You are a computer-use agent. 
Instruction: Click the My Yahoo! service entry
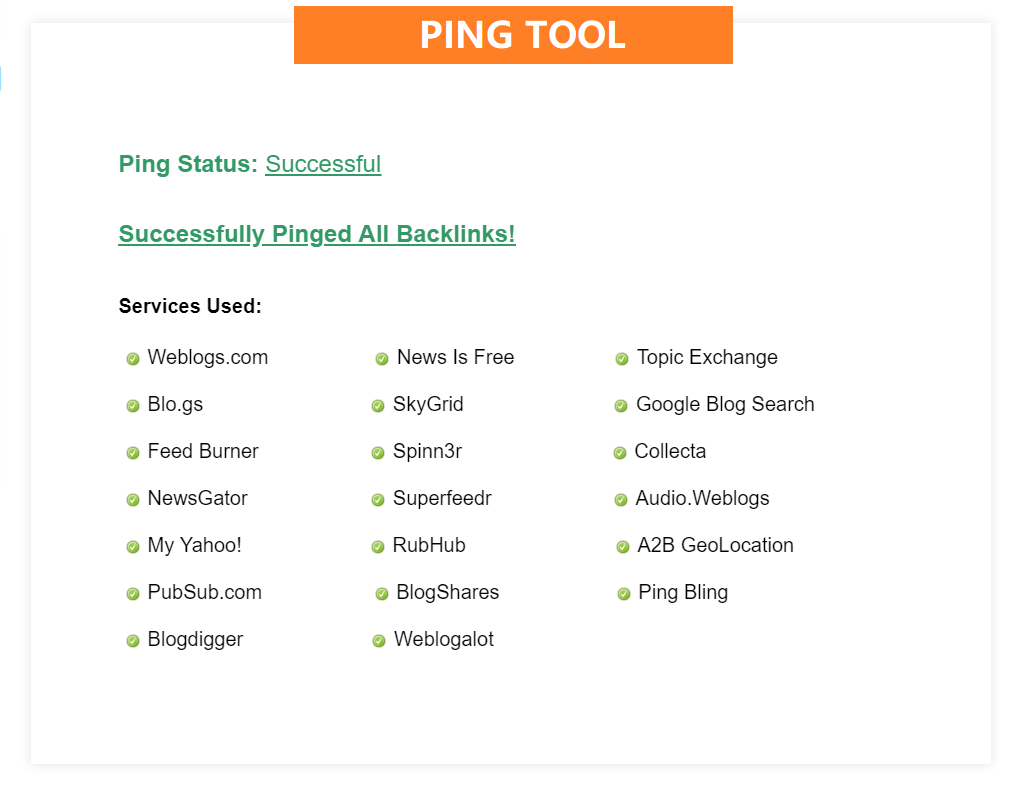click(x=195, y=545)
